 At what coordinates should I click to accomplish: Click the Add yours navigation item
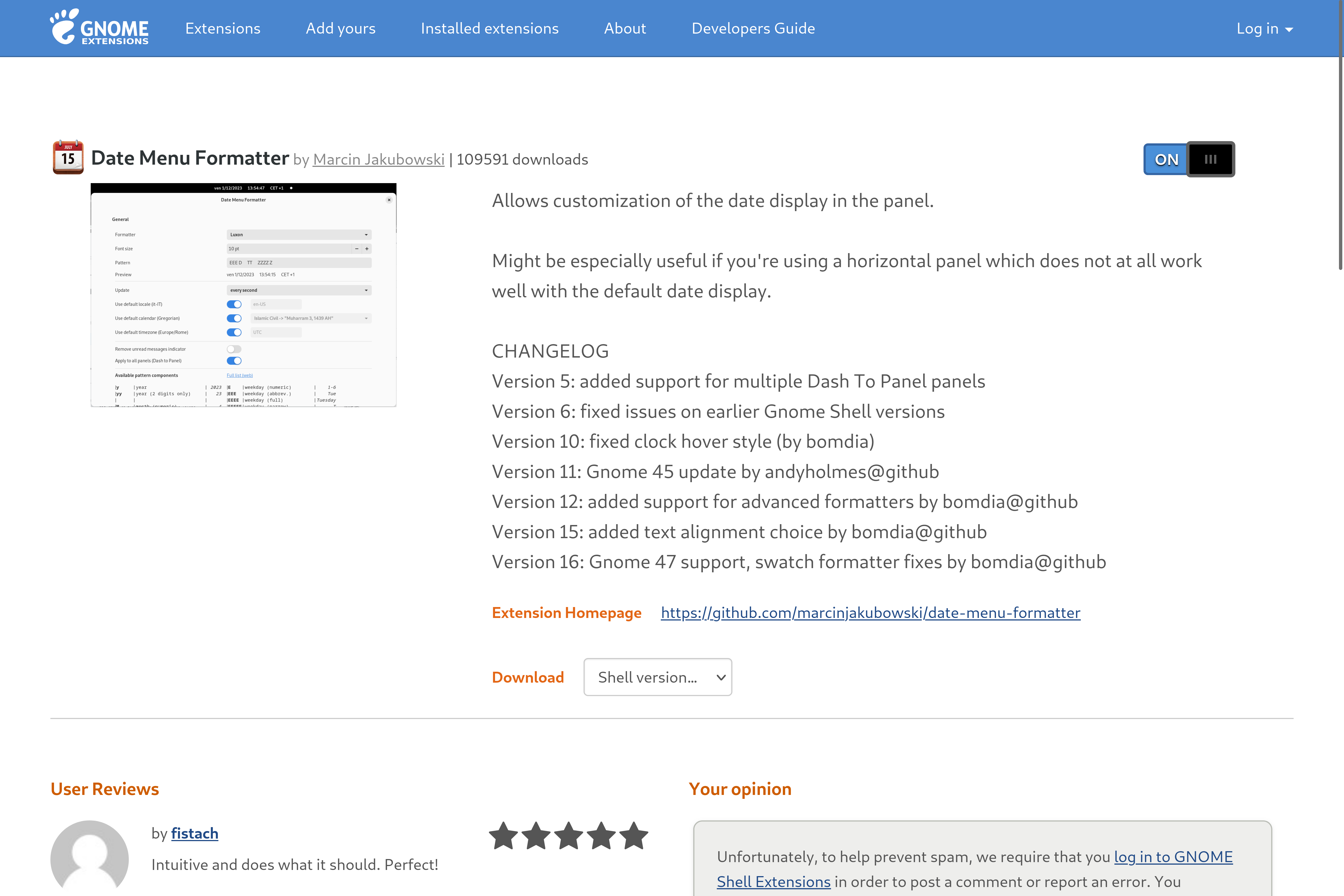click(x=340, y=27)
